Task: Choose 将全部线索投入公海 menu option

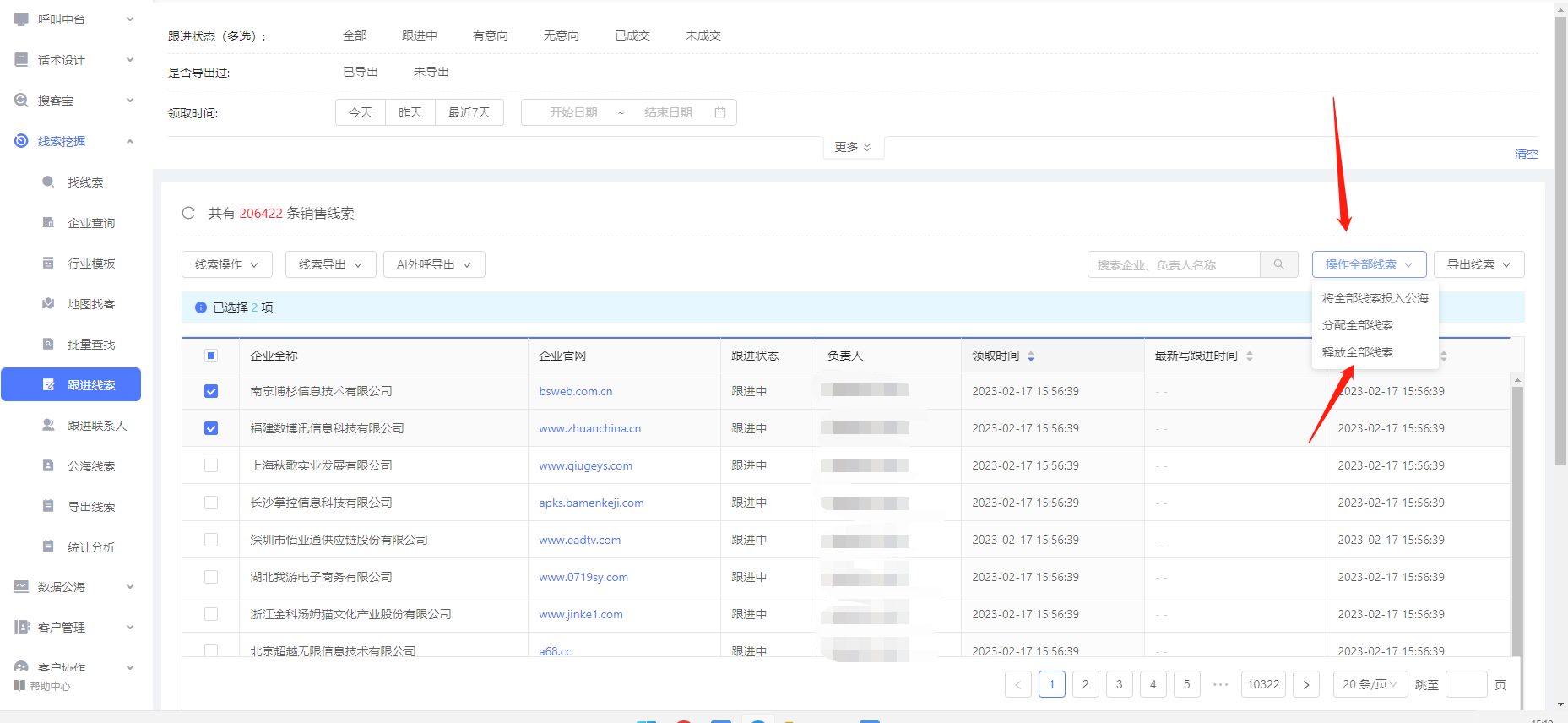Action: [1375, 298]
